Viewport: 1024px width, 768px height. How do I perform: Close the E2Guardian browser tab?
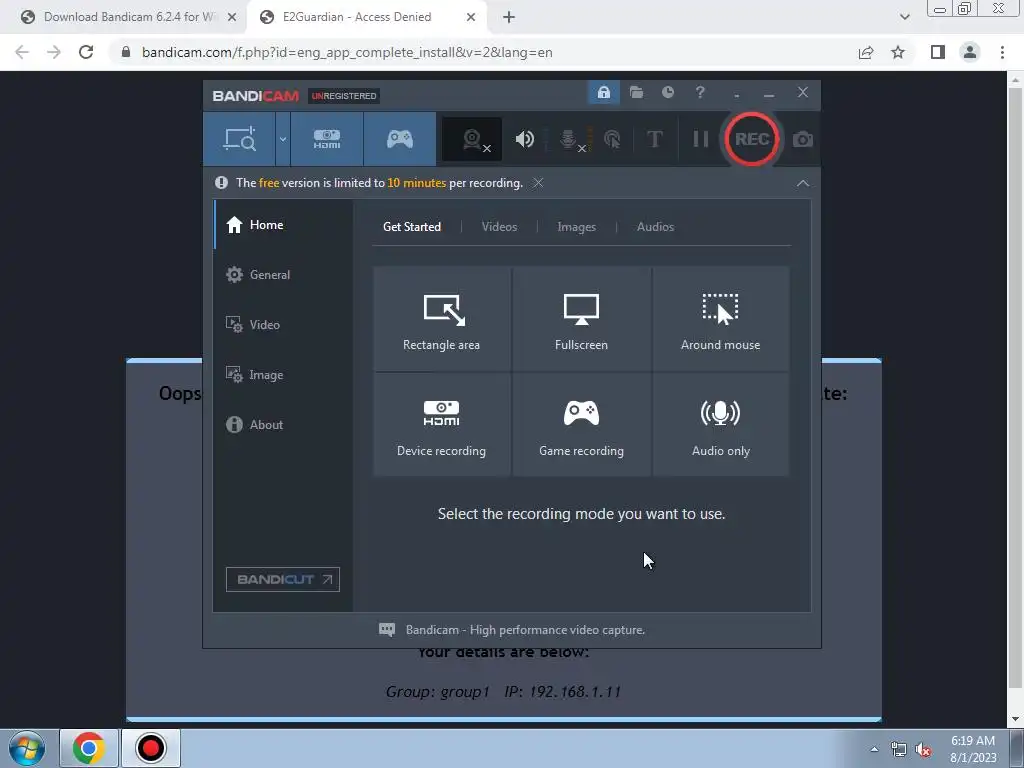[x=471, y=18]
